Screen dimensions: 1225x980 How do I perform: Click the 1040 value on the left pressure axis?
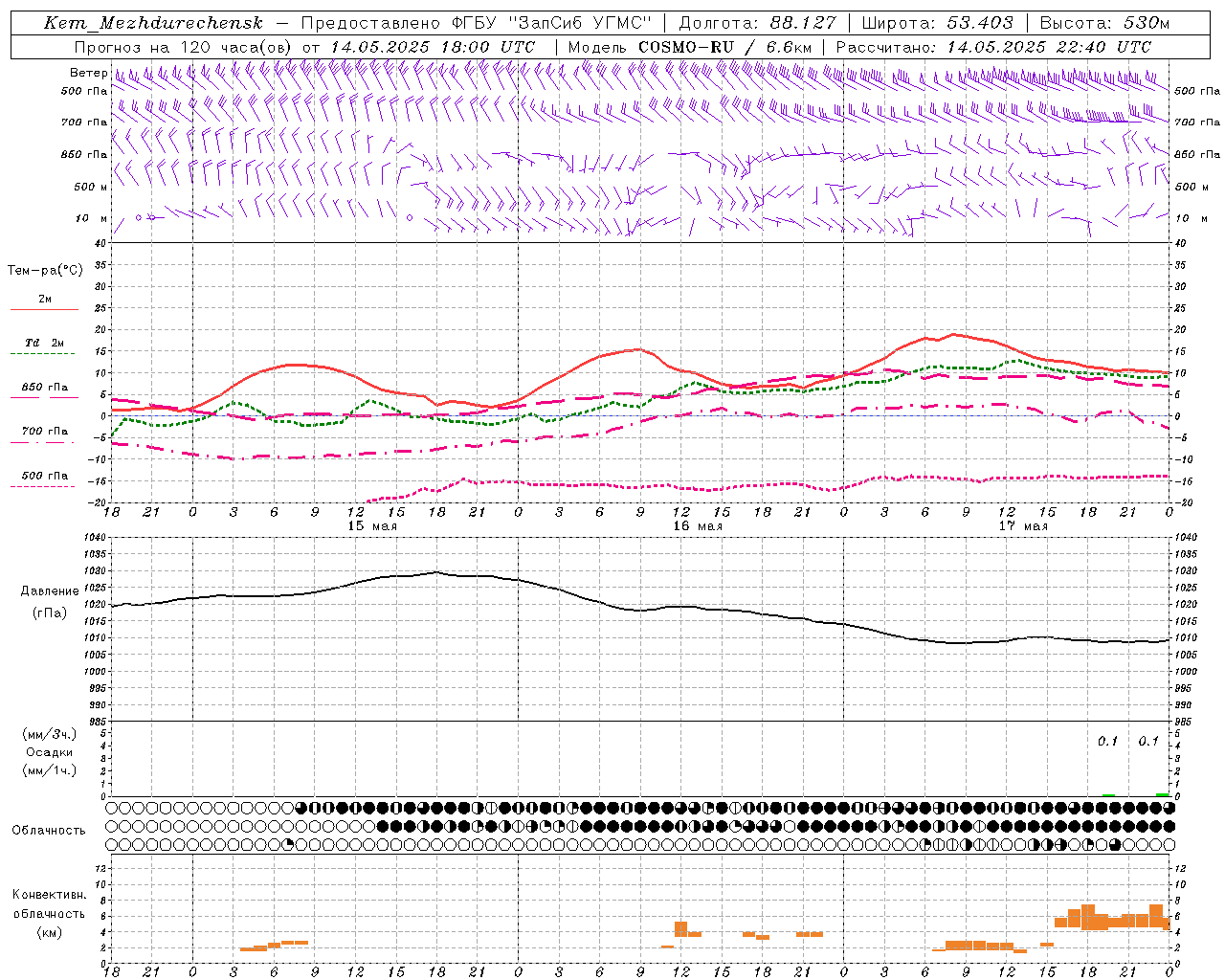point(93,538)
